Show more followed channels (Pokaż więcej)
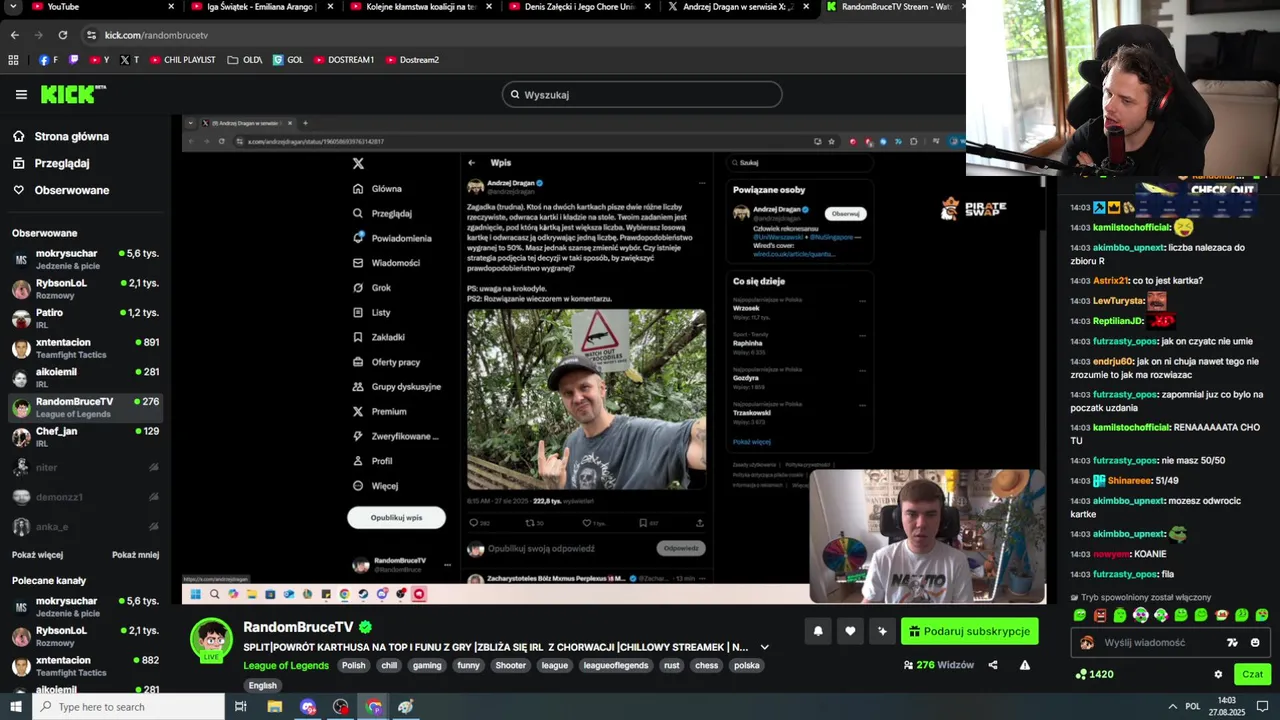This screenshot has width=1280, height=720. click(37, 555)
